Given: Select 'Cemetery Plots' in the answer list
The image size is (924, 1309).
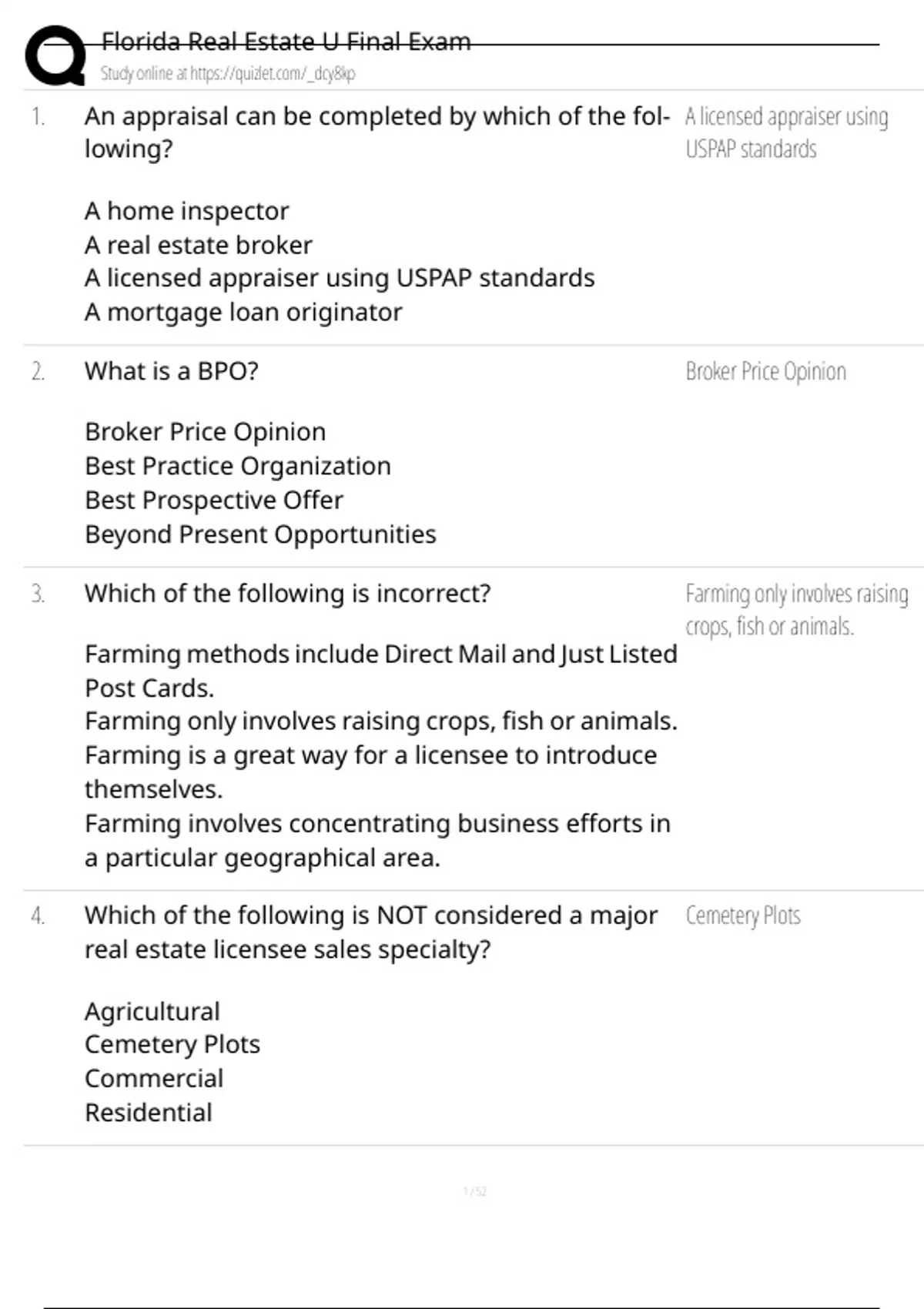Looking at the screenshot, I should click(x=172, y=1044).
